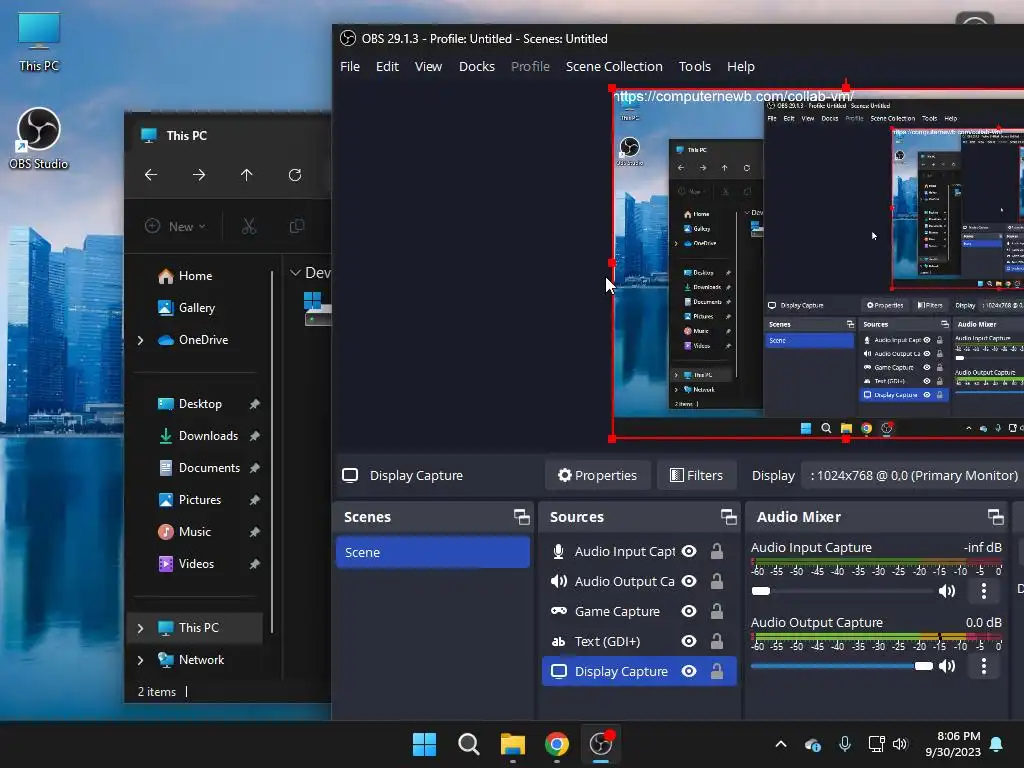Unpin Desktop using its pin icon
1024x768 pixels.
point(255,404)
